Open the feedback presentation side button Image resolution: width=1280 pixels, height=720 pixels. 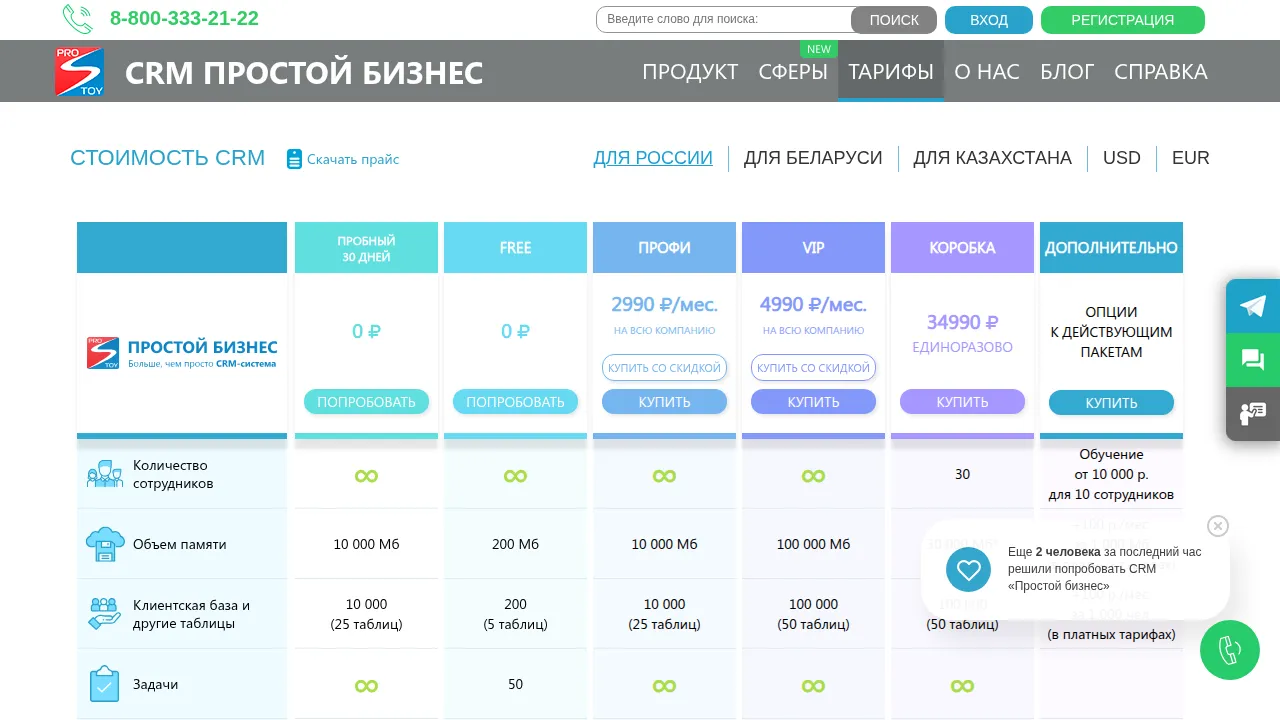tap(1253, 414)
